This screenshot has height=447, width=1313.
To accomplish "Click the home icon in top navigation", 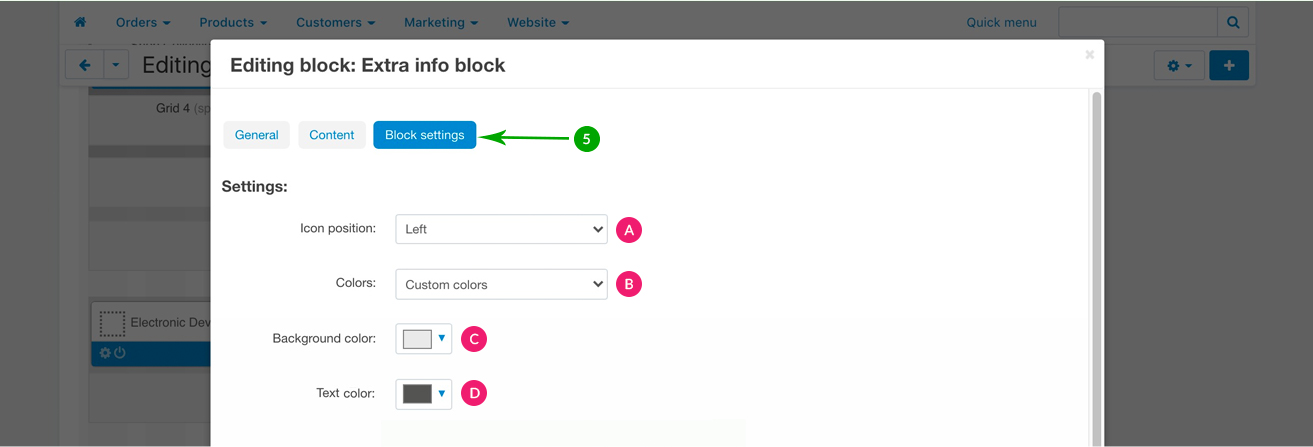I will pyautogui.click(x=80, y=22).
